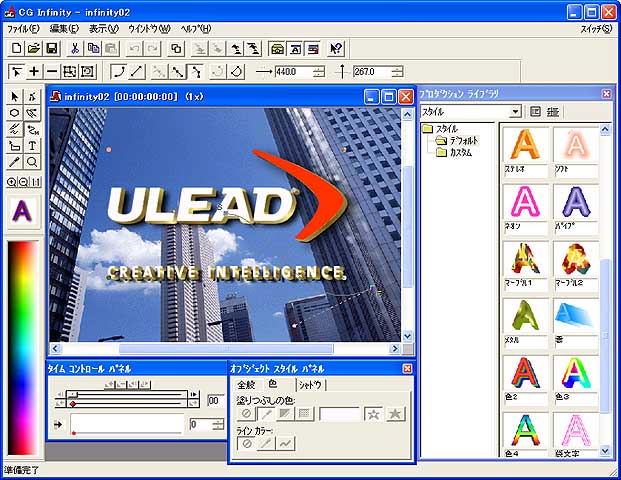Click the Cut scissors icon in toolbar
Image resolution: width=621 pixels, height=480 pixels.
74,48
